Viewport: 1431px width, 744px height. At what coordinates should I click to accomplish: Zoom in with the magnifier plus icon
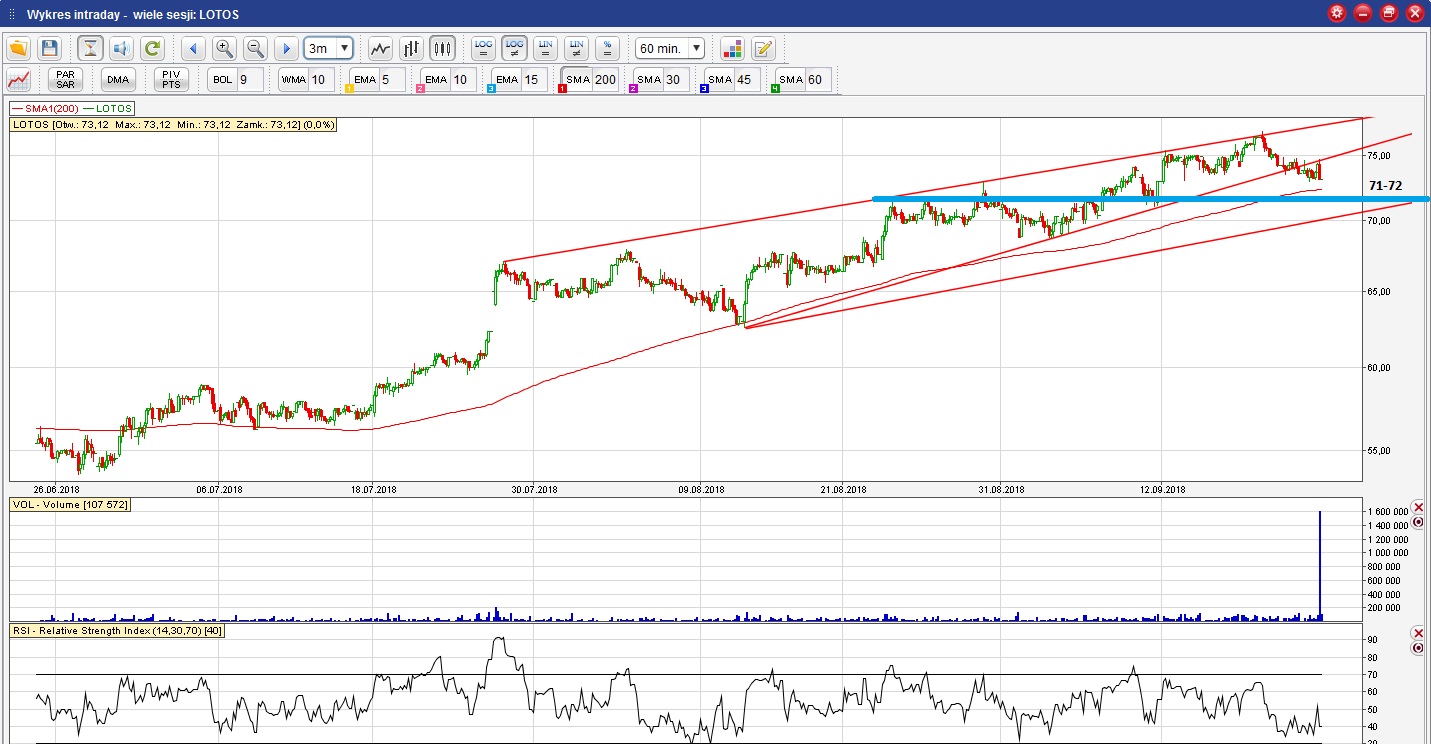224,48
